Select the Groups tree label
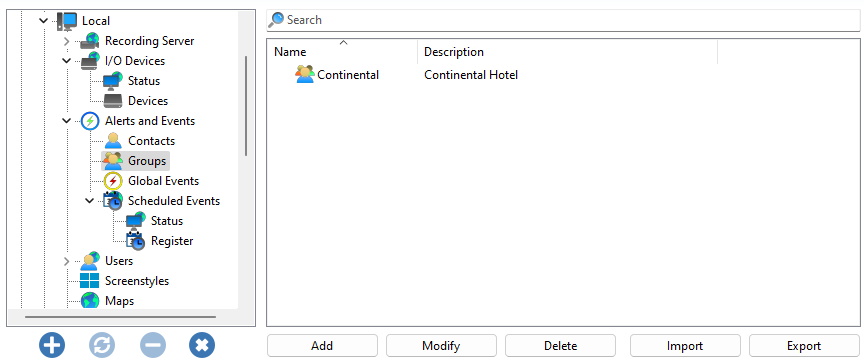 [x=147, y=161]
